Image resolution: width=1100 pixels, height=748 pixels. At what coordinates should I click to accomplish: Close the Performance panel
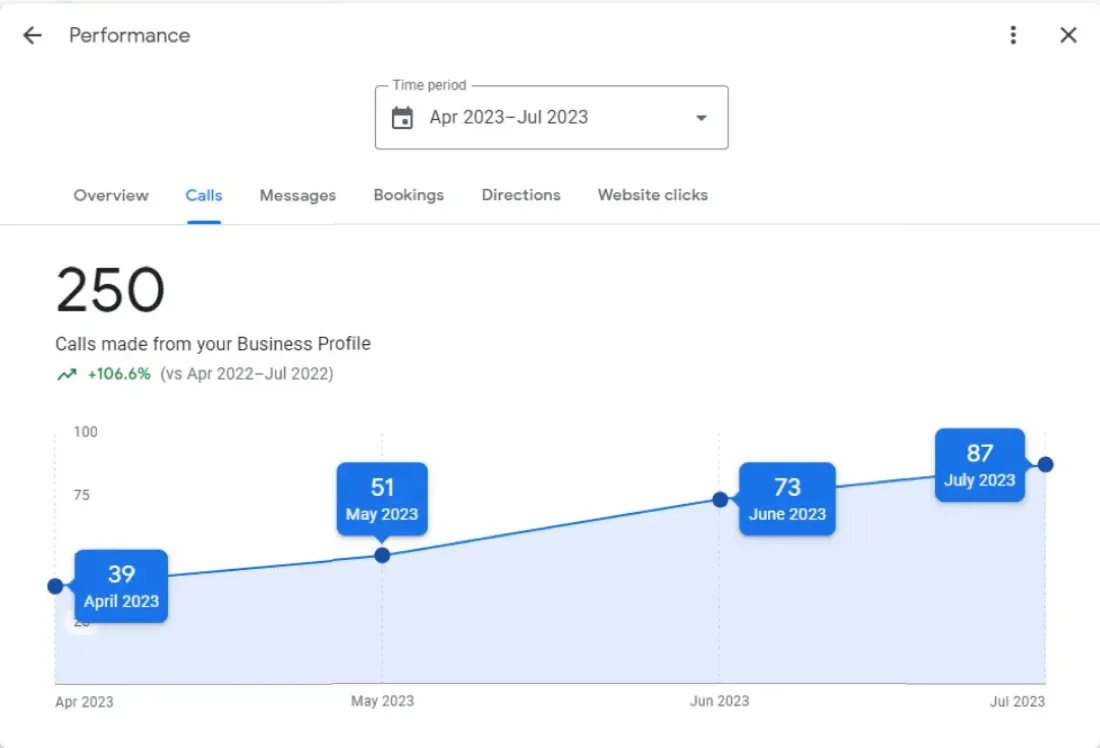pos(1068,35)
